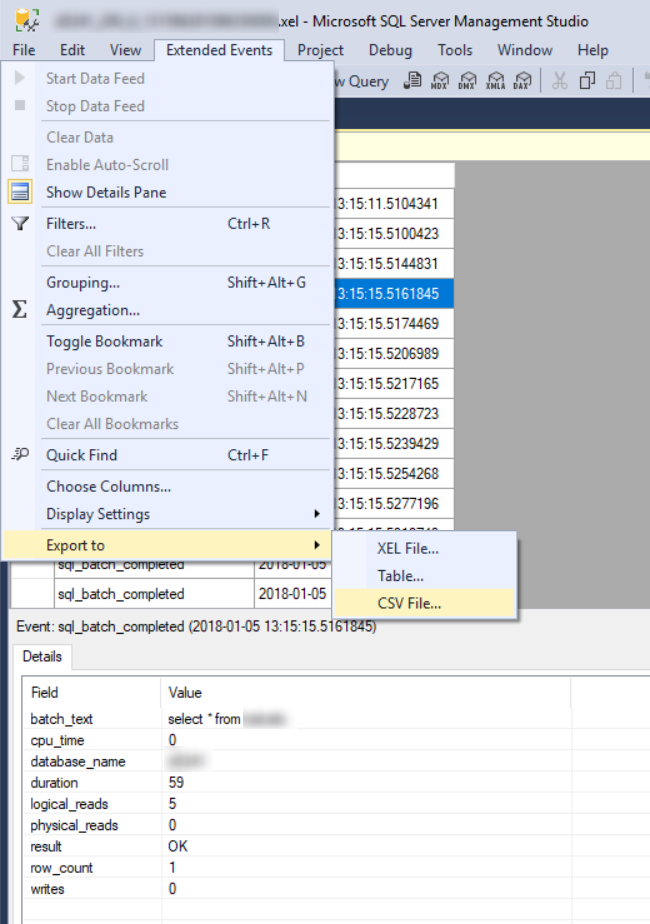Image resolution: width=650 pixels, height=924 pixels.
Task: Click the SSMS application icon in title bar
Action: (27, 20)
